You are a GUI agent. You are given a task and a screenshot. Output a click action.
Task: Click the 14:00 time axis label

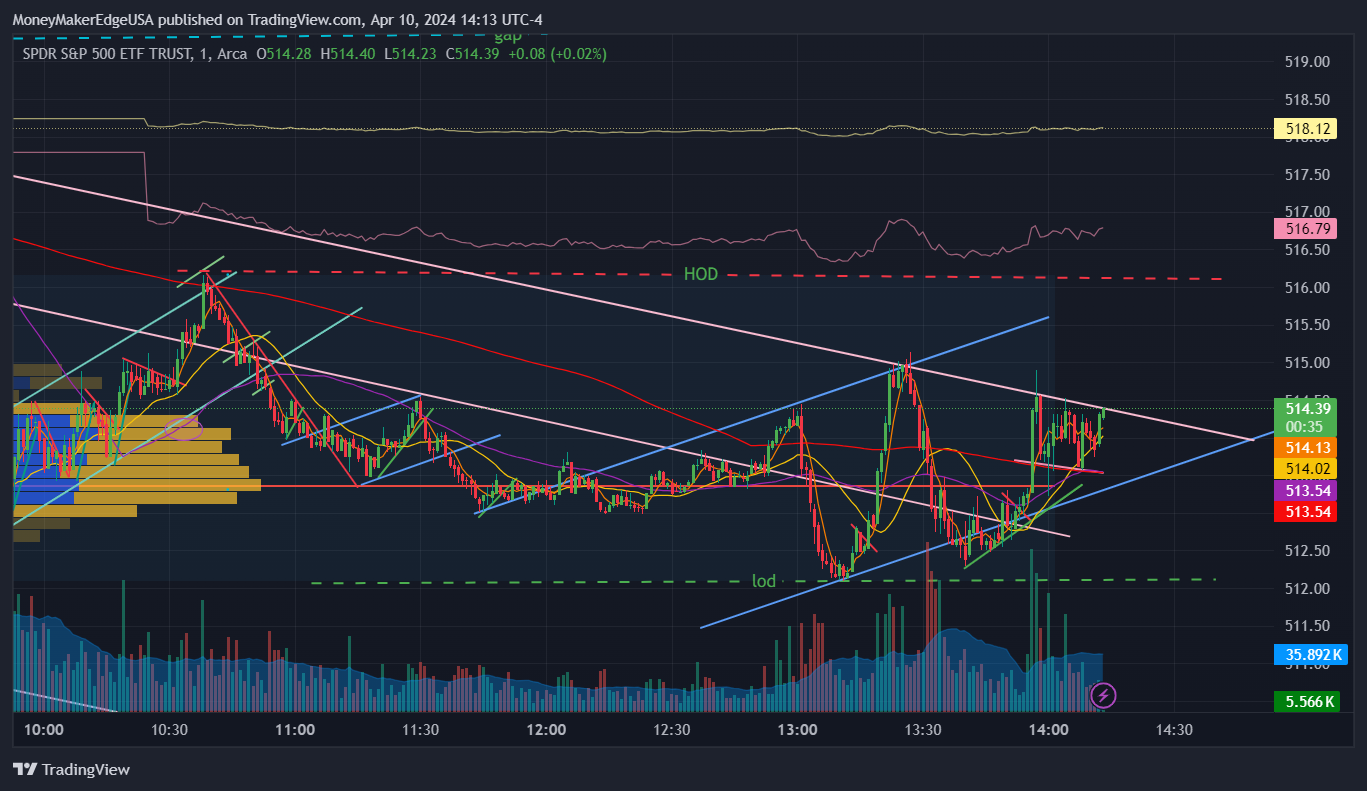coord(1048,730)
